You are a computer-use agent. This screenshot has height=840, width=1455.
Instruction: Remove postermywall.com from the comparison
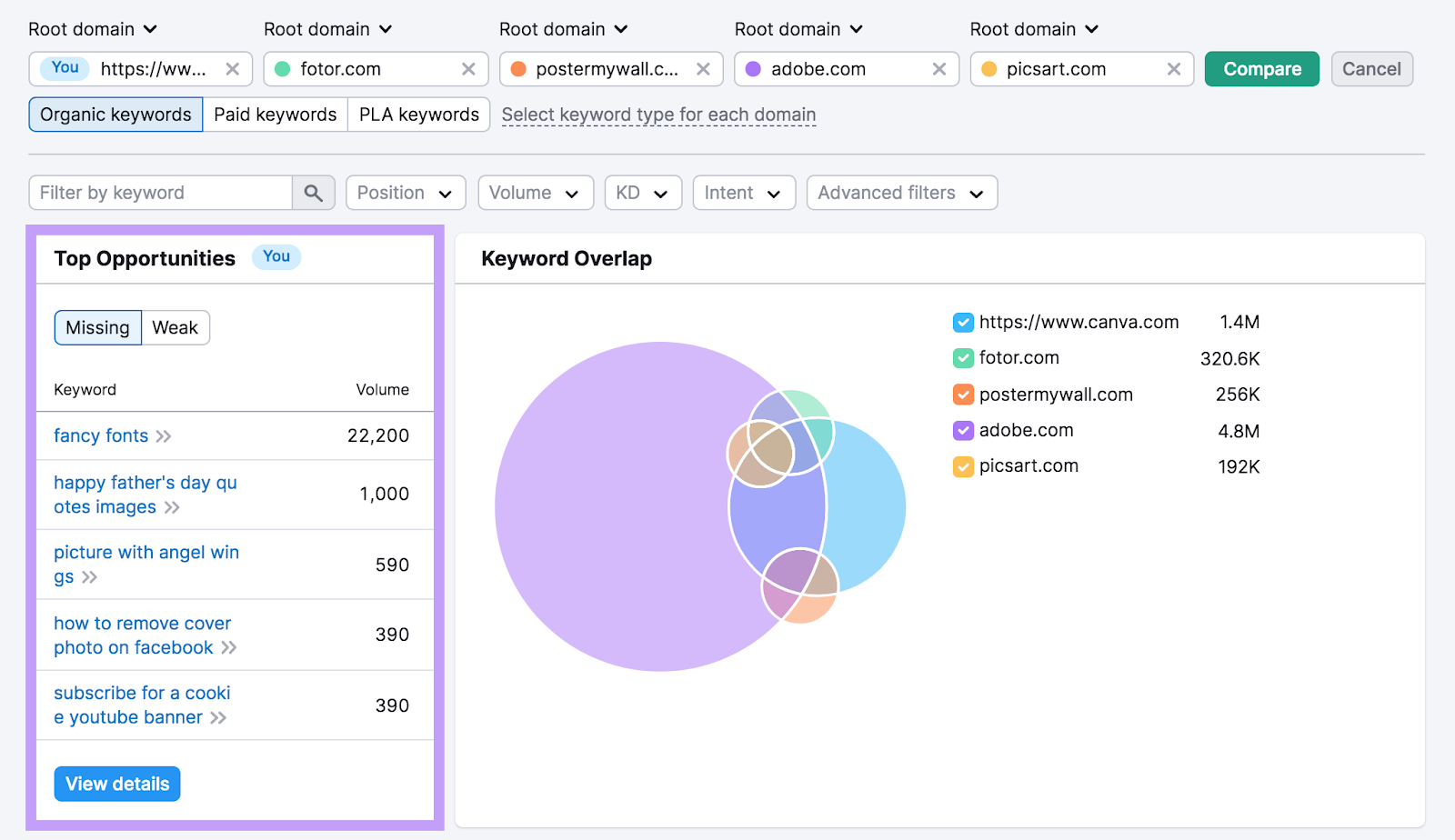(704, 68)
